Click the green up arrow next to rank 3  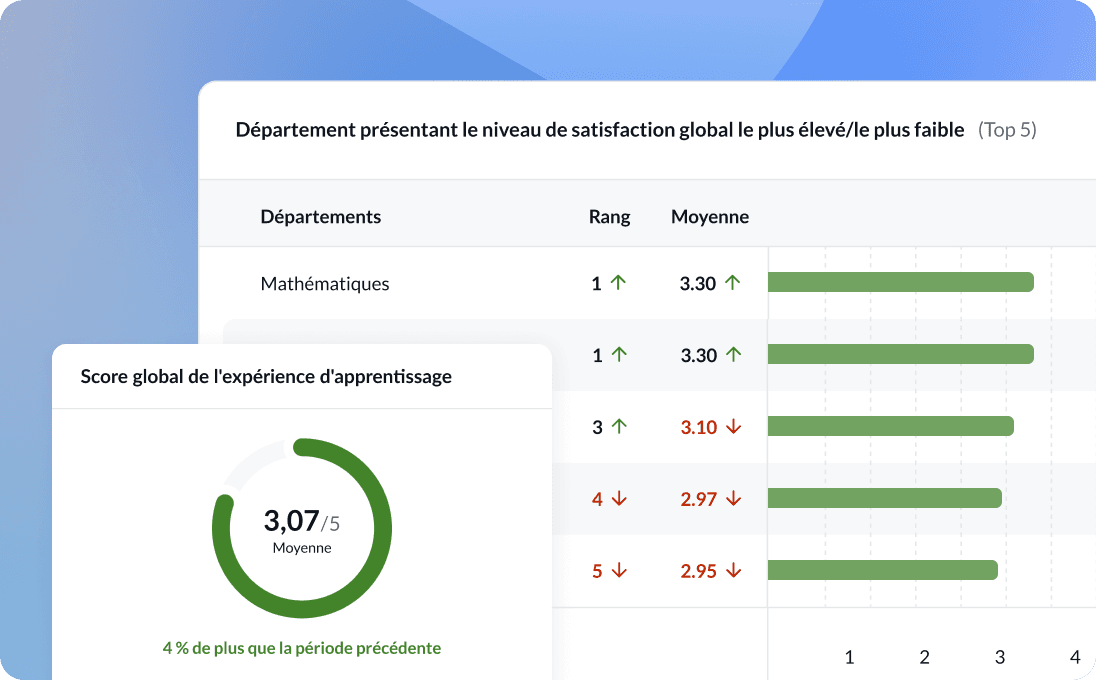point(619,427)
